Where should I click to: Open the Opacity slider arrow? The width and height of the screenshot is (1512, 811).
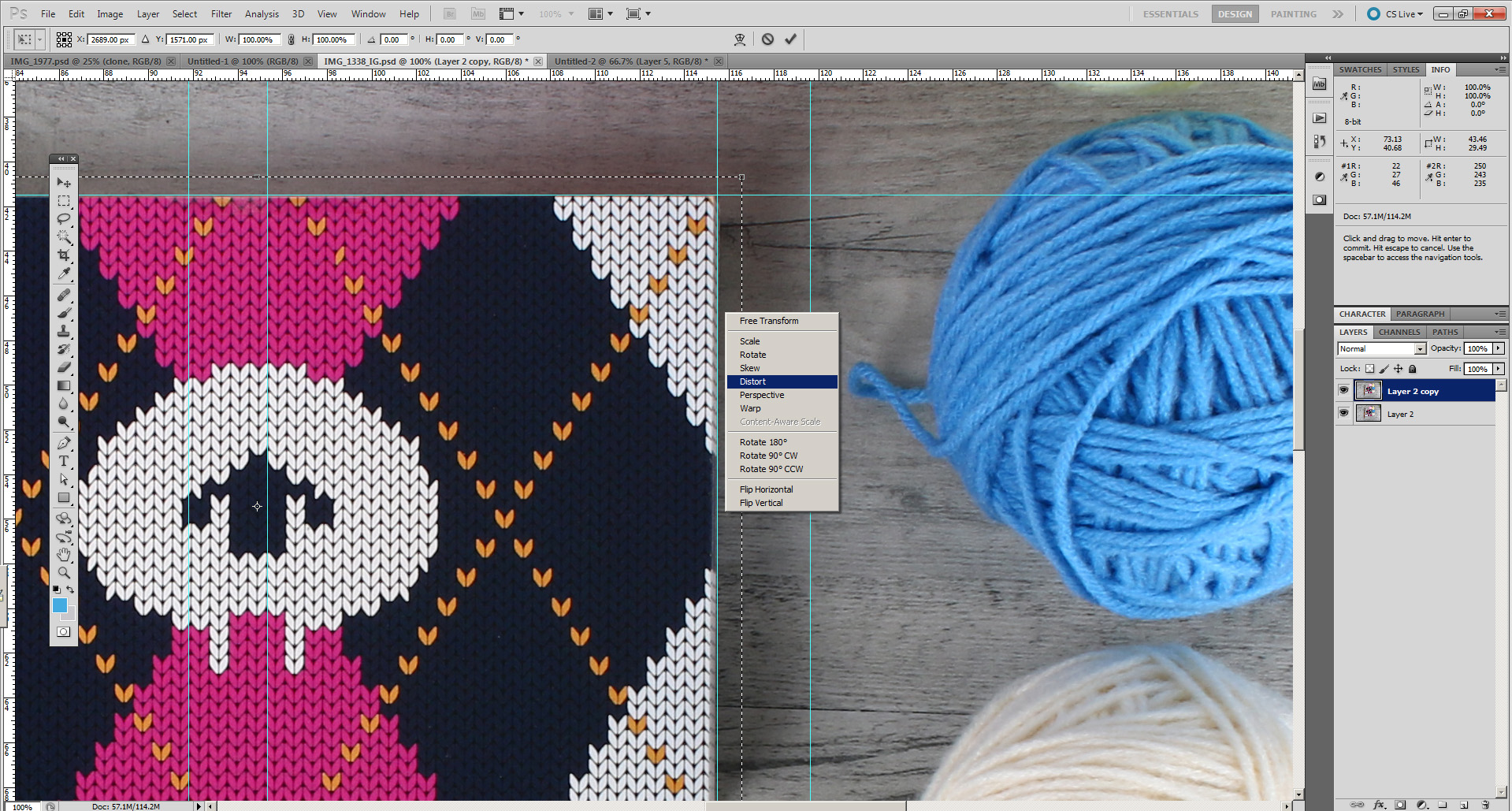(x=1499, y=348)
